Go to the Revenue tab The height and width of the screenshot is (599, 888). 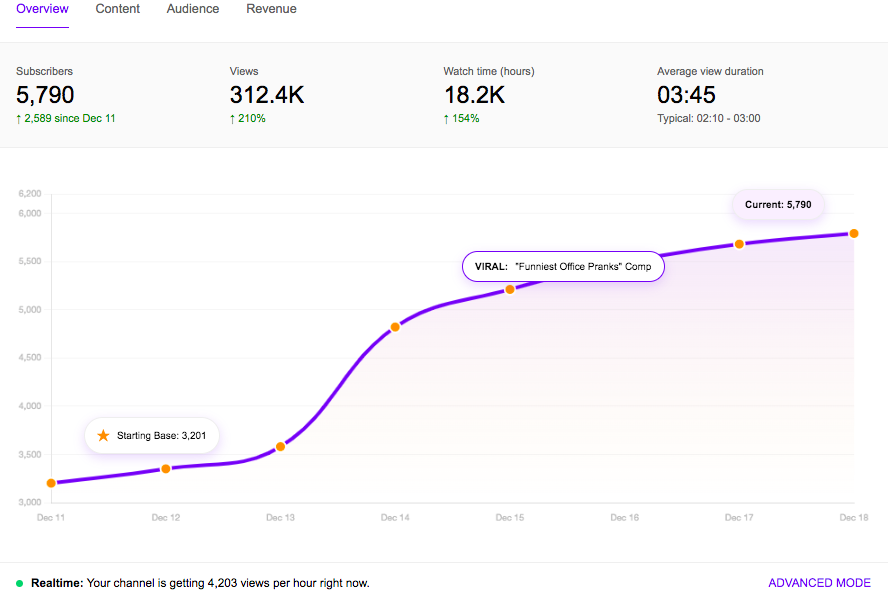pyautogui.click(x=271, y=9)
